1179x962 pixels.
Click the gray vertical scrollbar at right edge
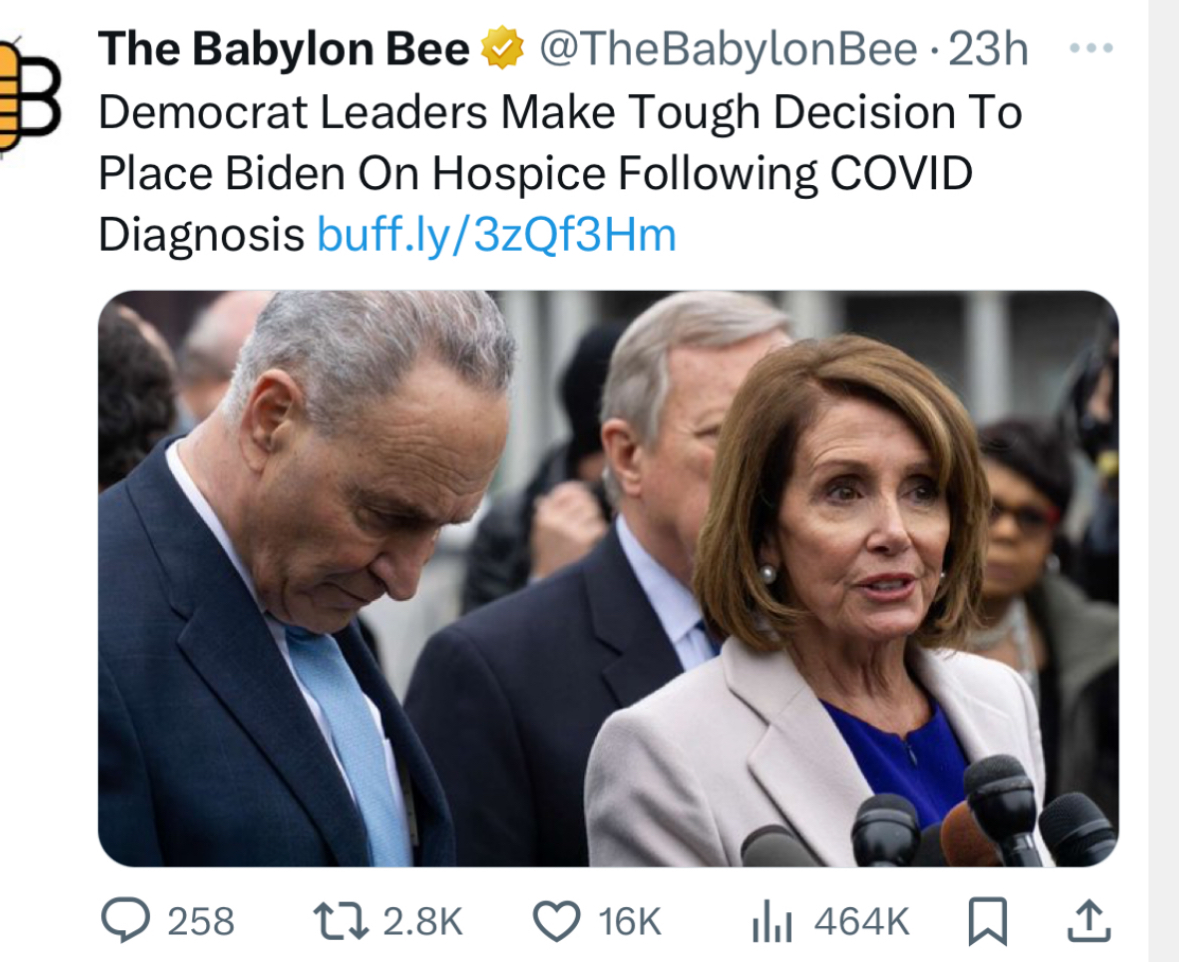click(x=1164, y=480)
